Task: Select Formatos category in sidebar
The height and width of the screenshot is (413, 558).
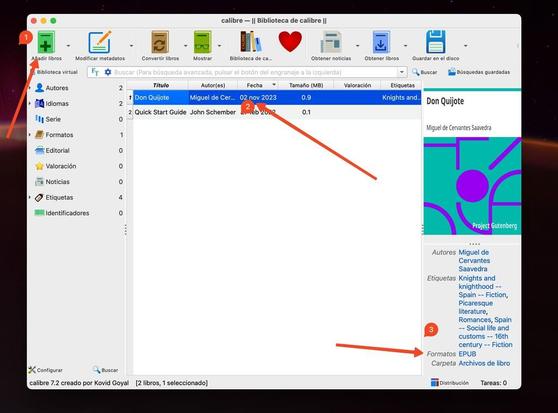Action: pos(59,135)
